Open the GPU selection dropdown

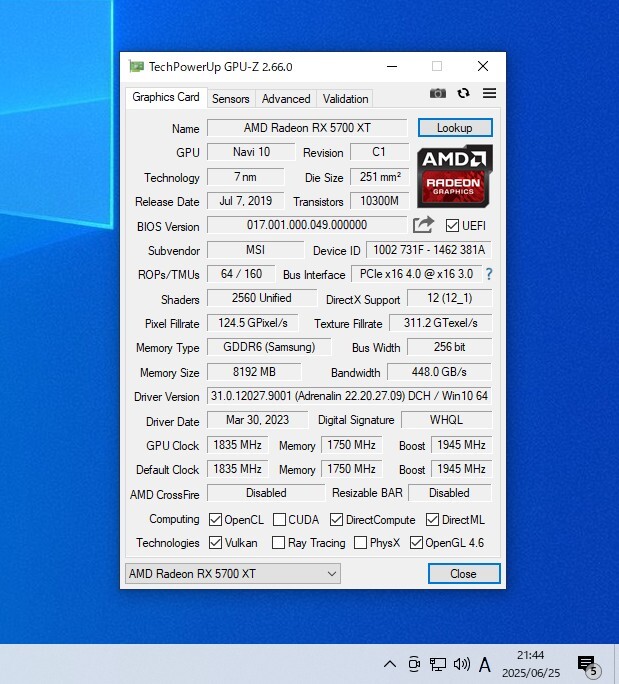pyautogui.click(x=233, y=573)
